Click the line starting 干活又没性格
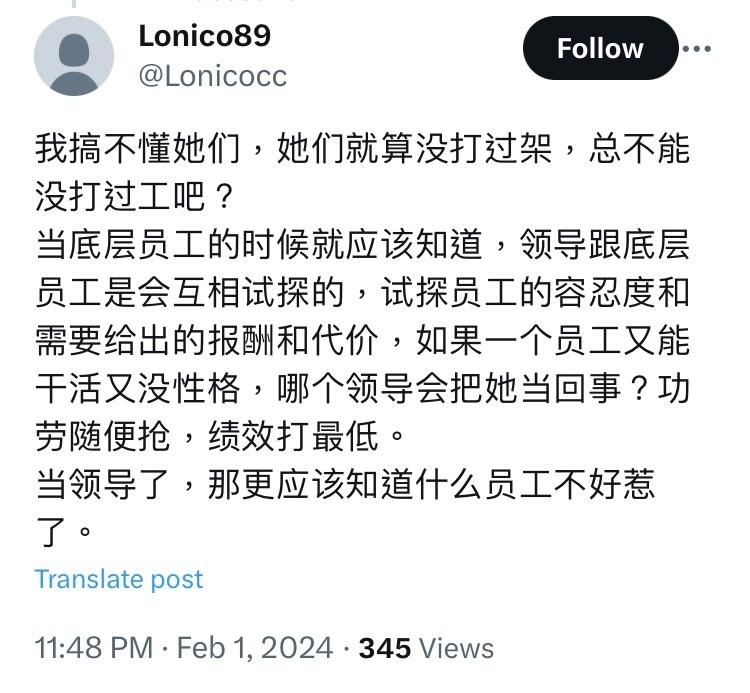The width and height of the screenshot is (750, 693). tap(362, 388)
